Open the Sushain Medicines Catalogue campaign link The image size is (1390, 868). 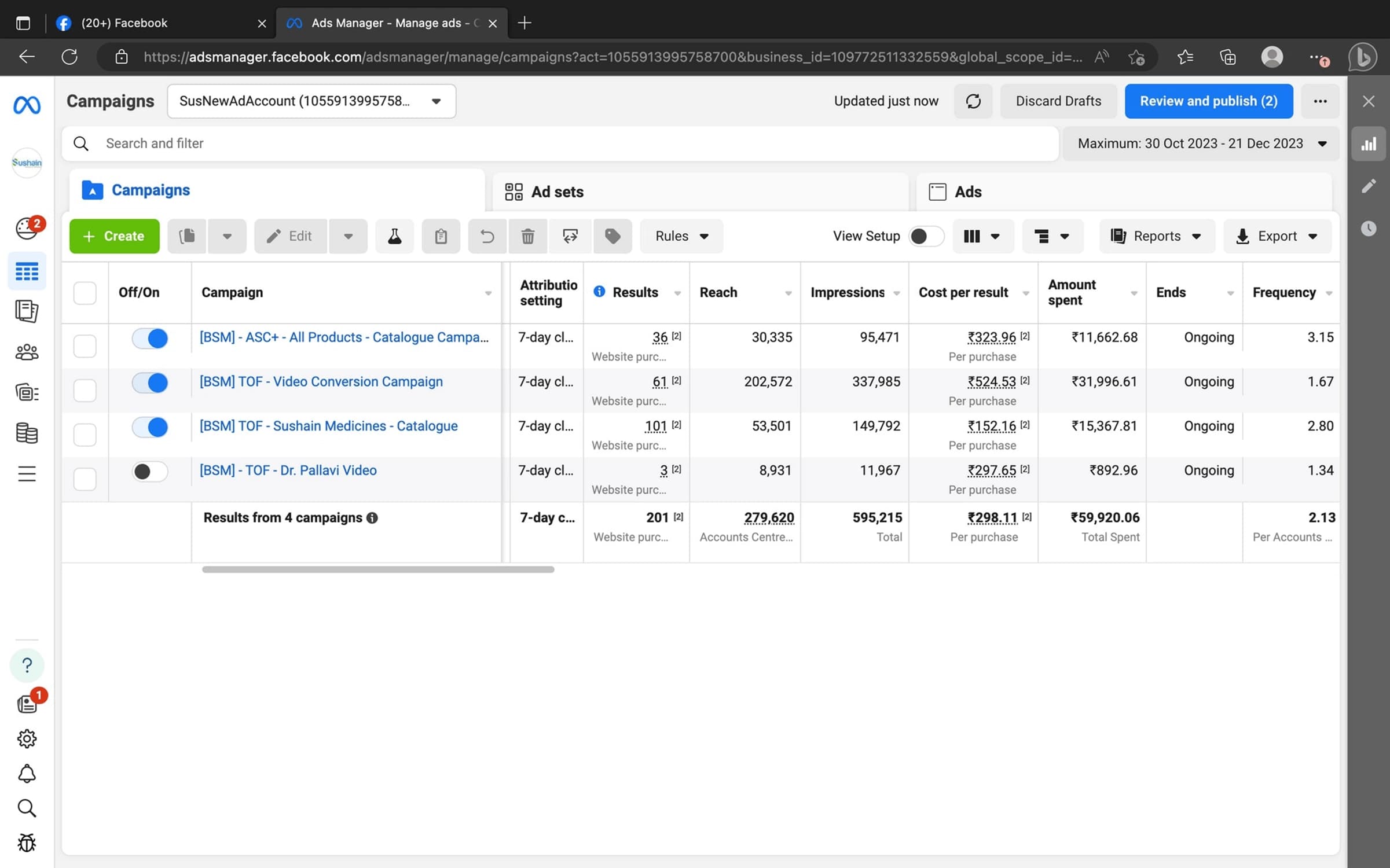pos(328,426)
